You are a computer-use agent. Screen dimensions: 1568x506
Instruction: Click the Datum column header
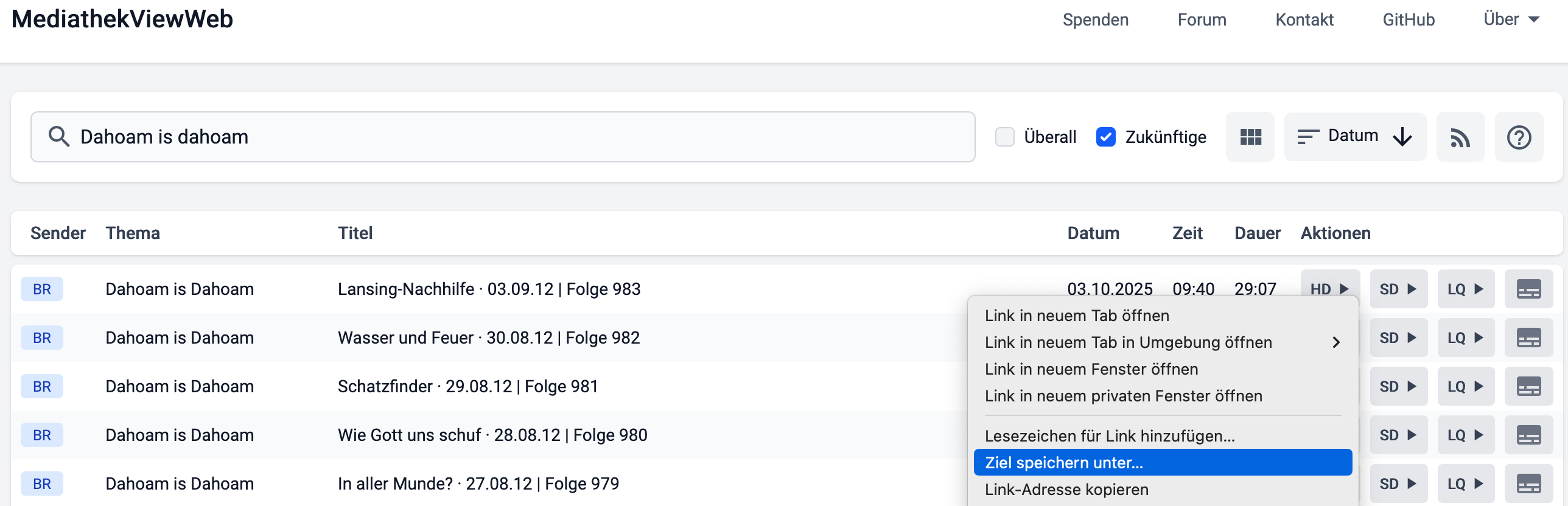tap(1093, 233)
